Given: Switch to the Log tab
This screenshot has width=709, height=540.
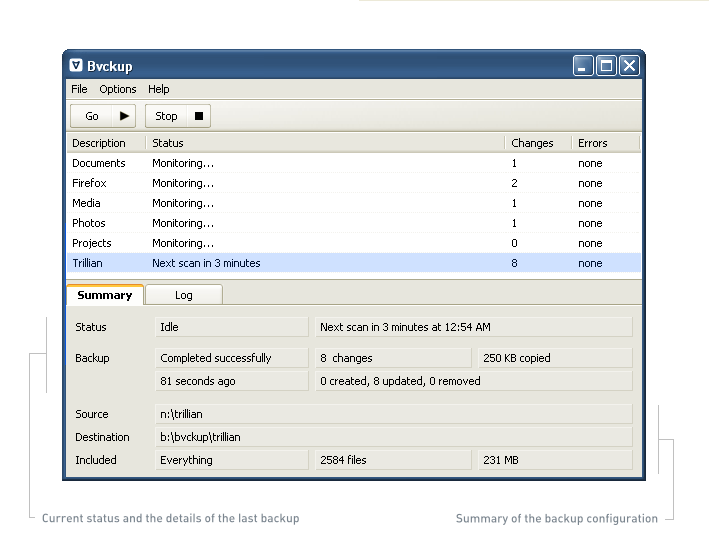Looking at the screenshot, I should coord(184,295).
